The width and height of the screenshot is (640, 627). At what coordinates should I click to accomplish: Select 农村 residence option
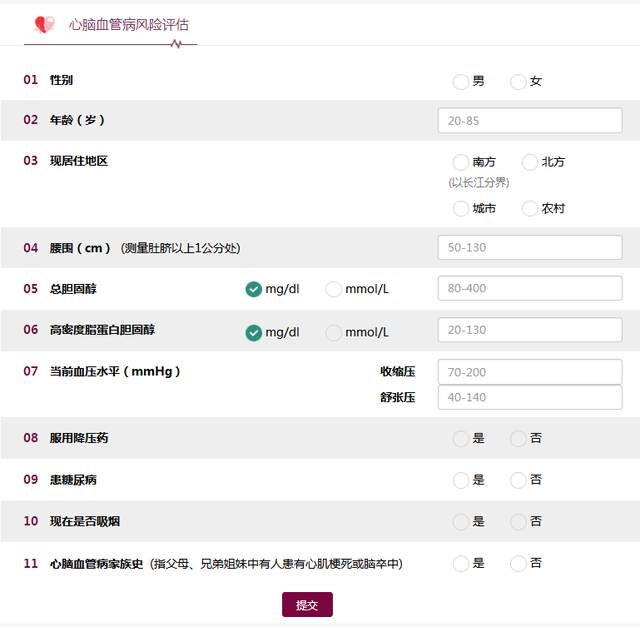click(x=530, y=209)
